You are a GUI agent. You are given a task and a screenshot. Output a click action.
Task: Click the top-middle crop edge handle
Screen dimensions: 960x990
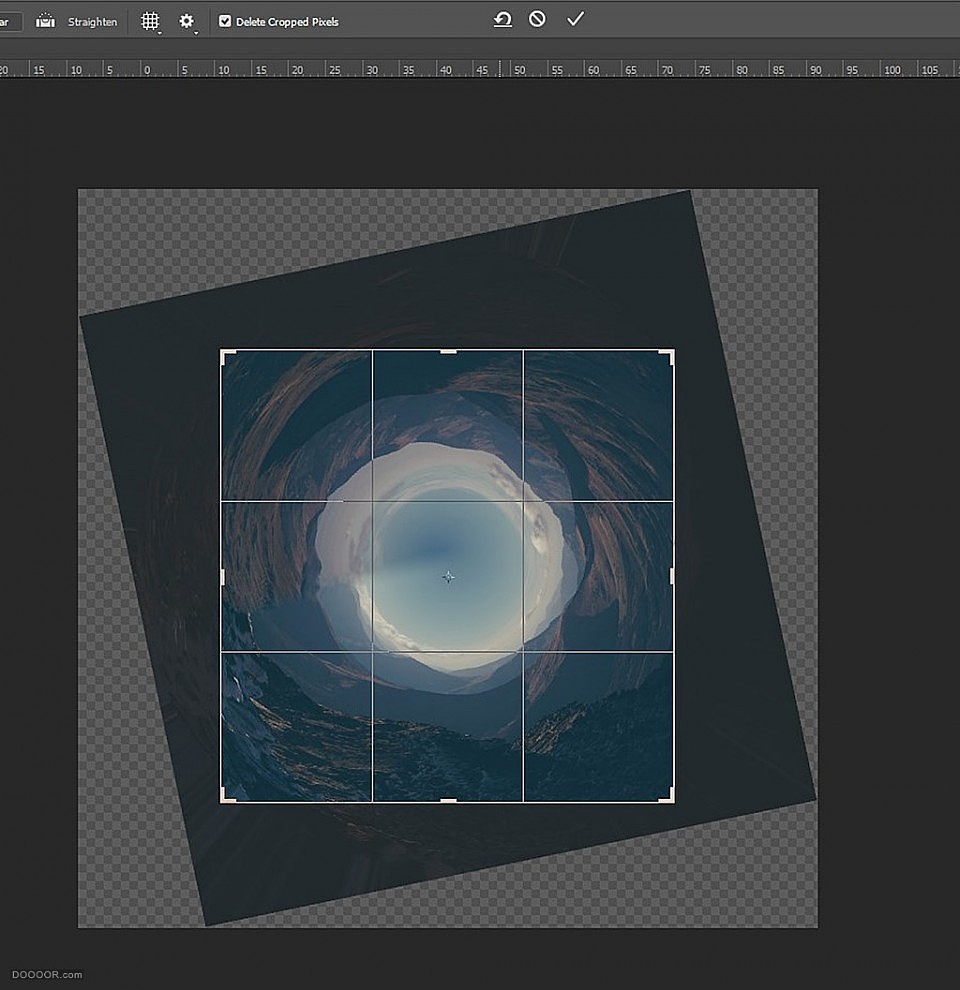tap(447, 350)
